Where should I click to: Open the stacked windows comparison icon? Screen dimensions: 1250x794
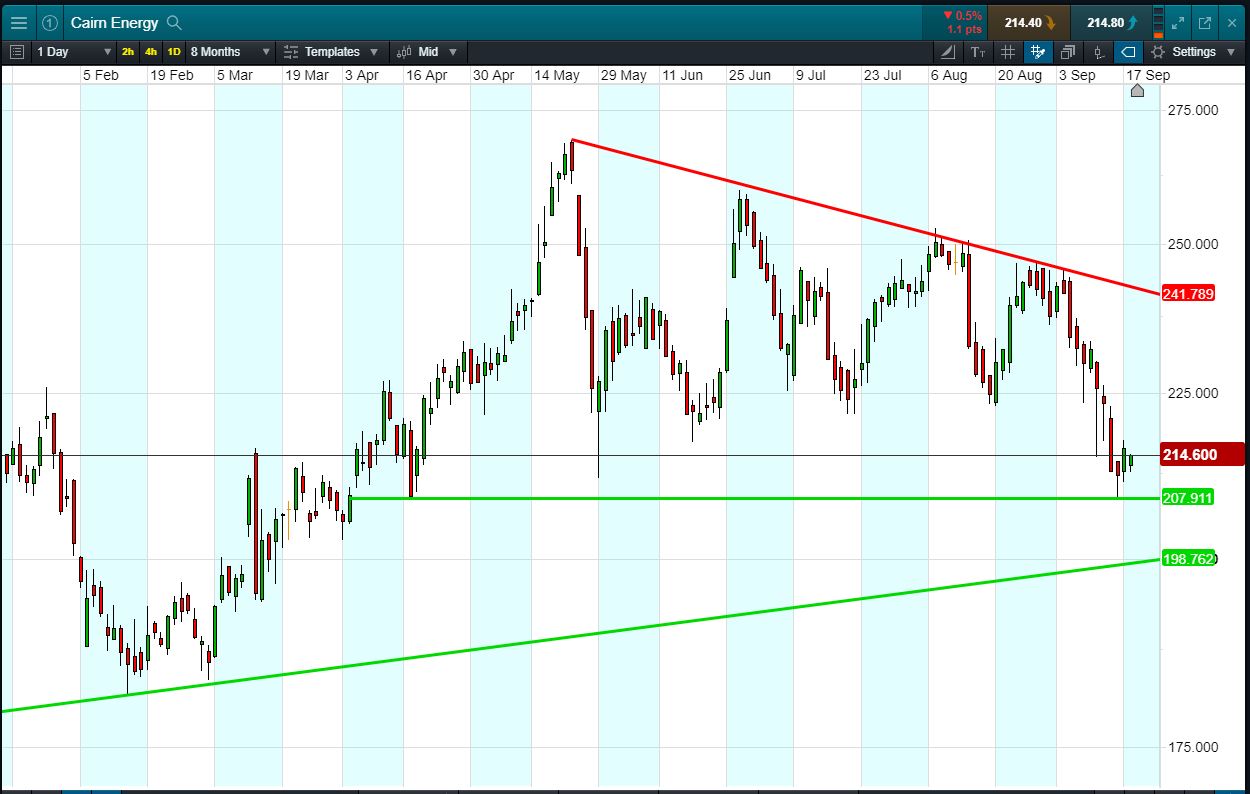pos(1068,51)
